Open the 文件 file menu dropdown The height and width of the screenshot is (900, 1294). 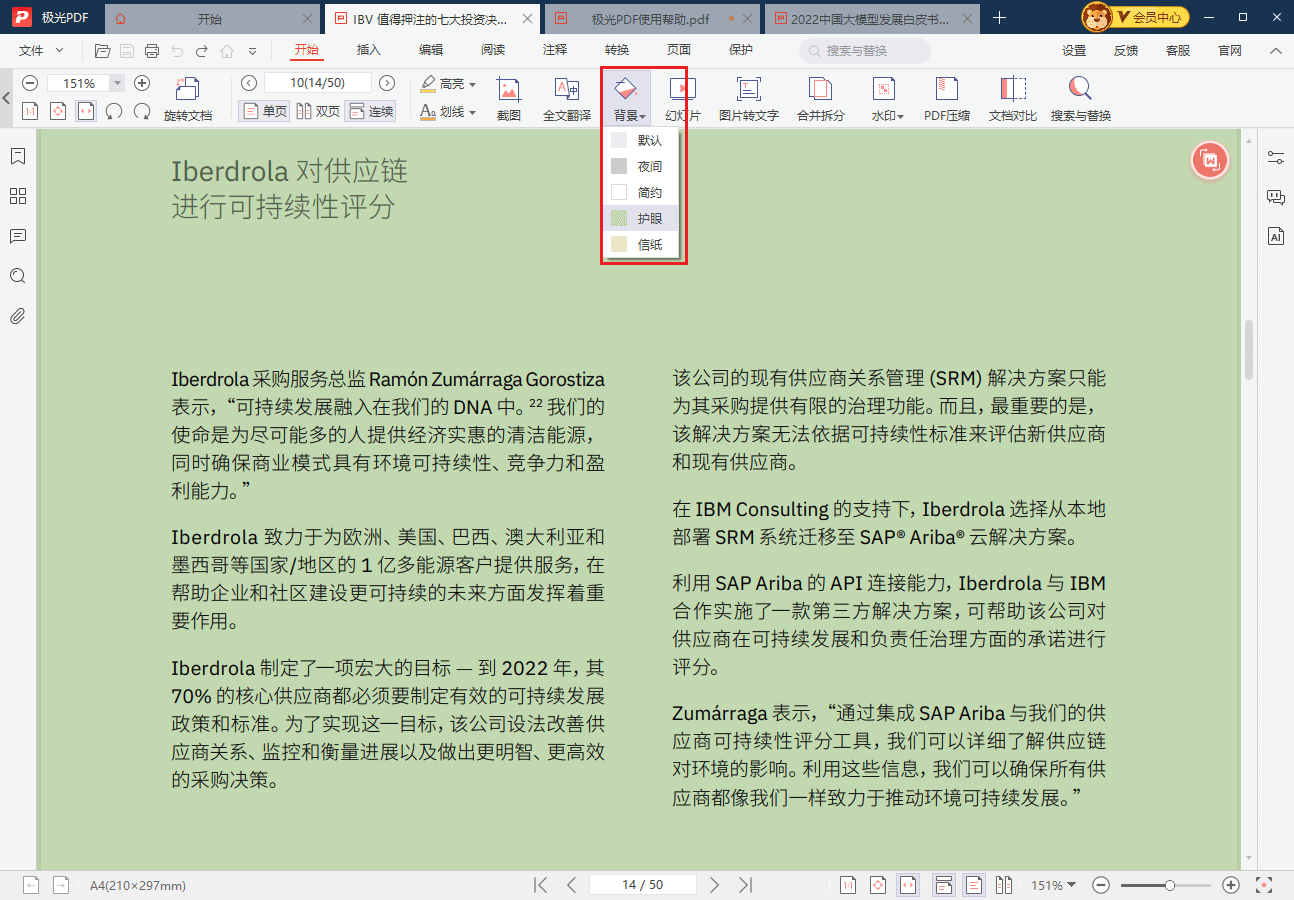pyautogui.click(x=41, y=50)
